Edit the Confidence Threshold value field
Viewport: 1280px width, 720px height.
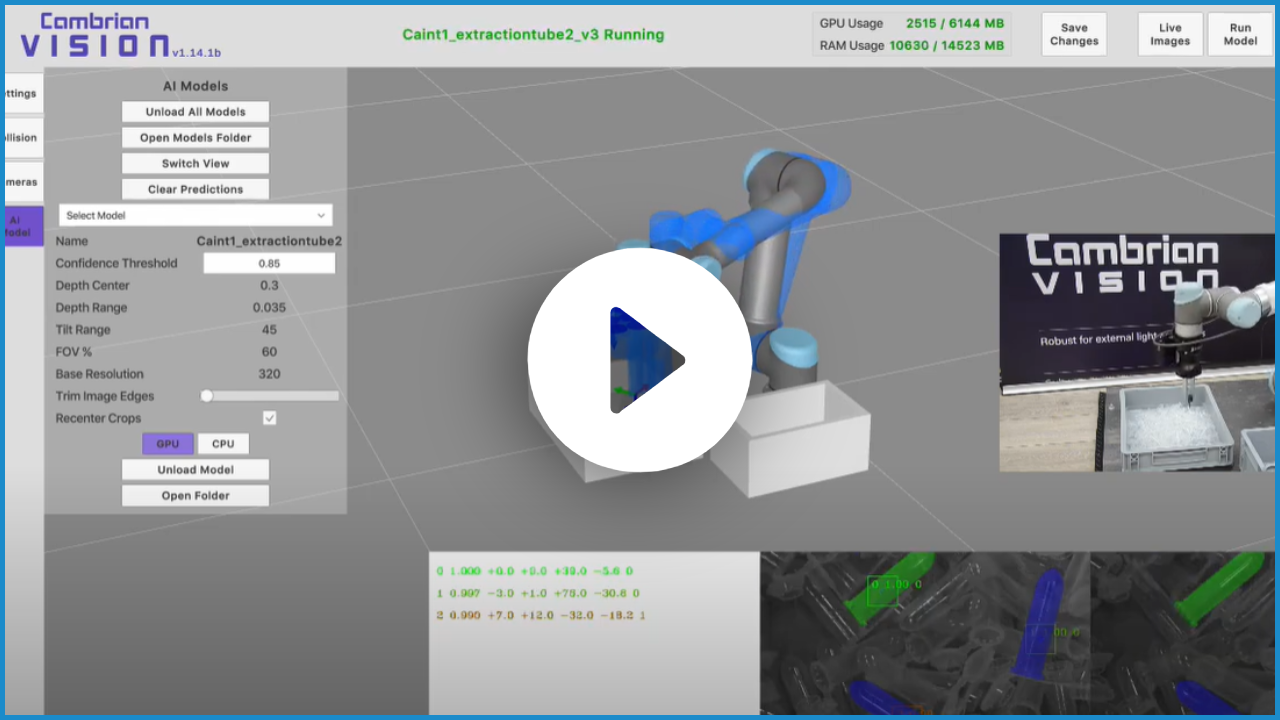269,263
